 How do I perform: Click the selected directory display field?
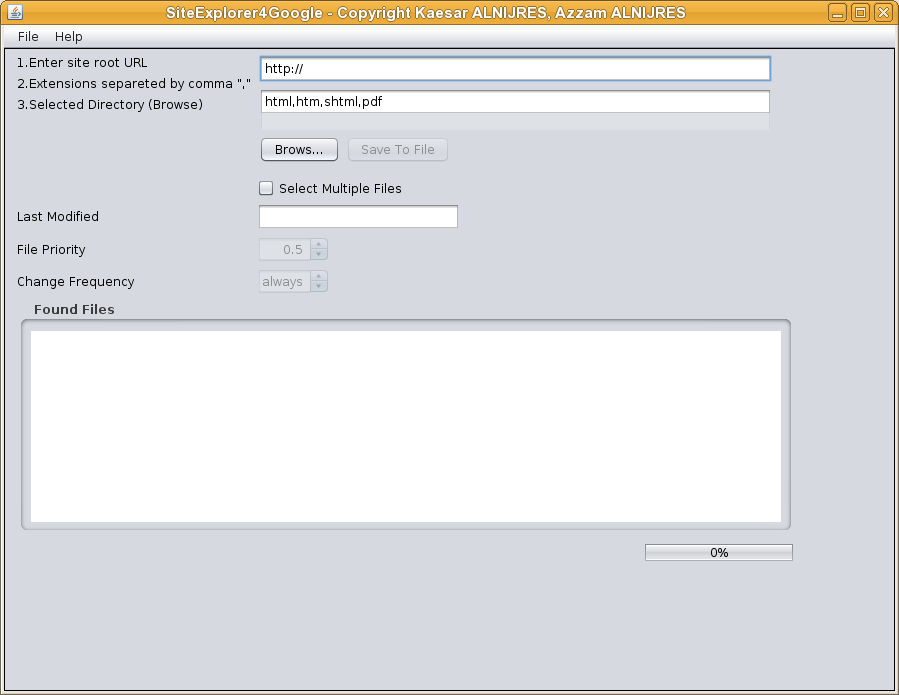click(x=515, y=122)
